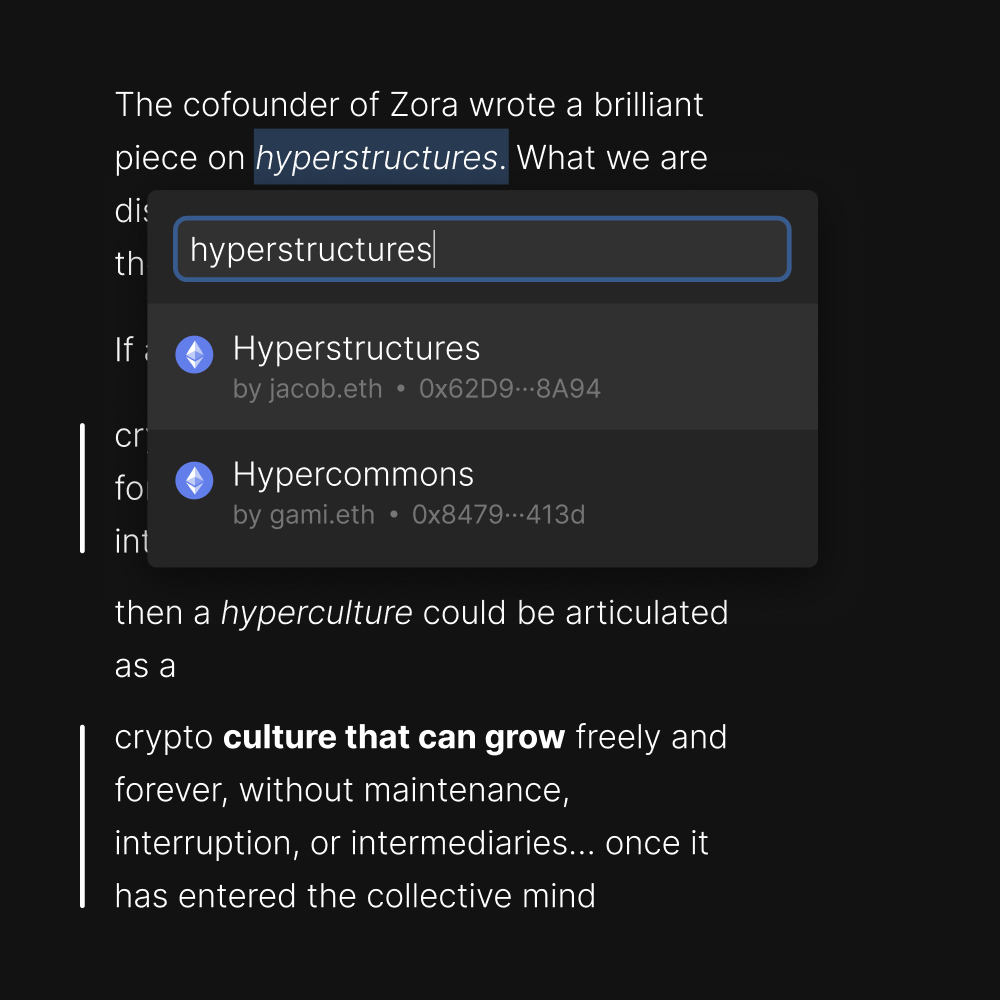Click the 'as a' line of text
This screenshot has width=1000, height=1000.
[145, 666]
